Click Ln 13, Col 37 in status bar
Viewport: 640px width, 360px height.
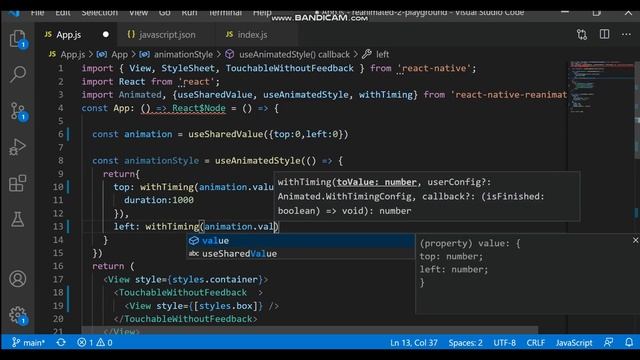pos(413,342)
